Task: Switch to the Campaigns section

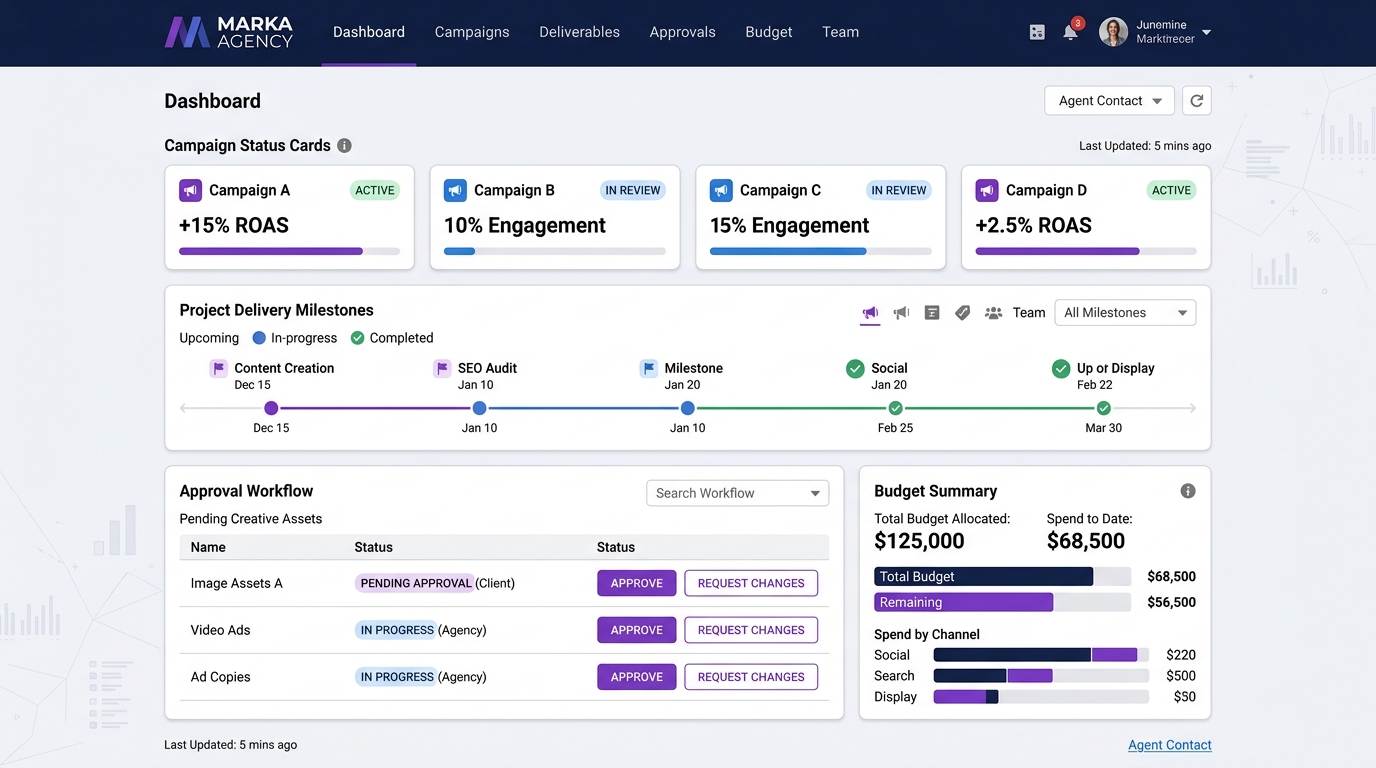Action: [x=472, y=31]
